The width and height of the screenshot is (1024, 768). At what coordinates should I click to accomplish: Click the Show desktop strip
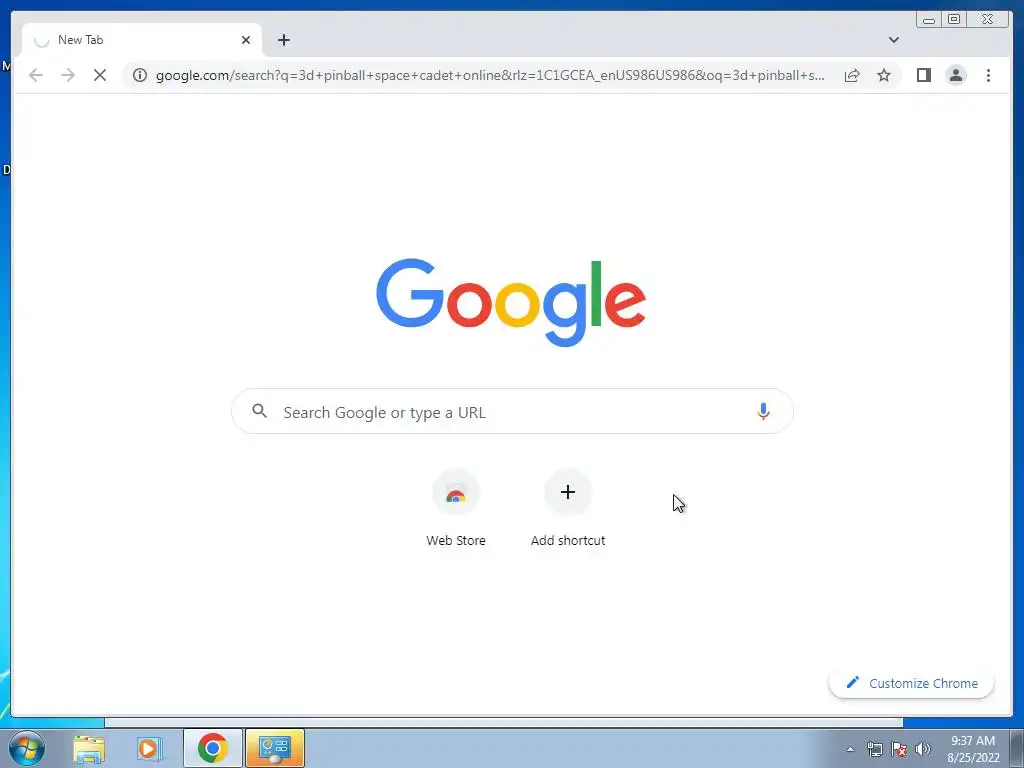click(x=1017, y=748)
